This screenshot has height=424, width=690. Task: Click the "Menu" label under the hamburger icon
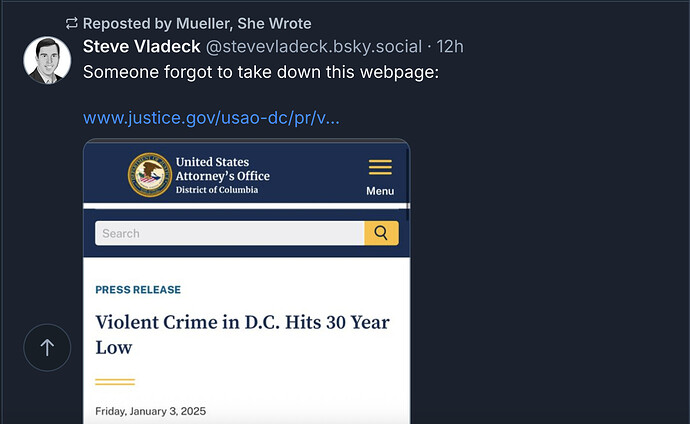click(x=380, y=191)
